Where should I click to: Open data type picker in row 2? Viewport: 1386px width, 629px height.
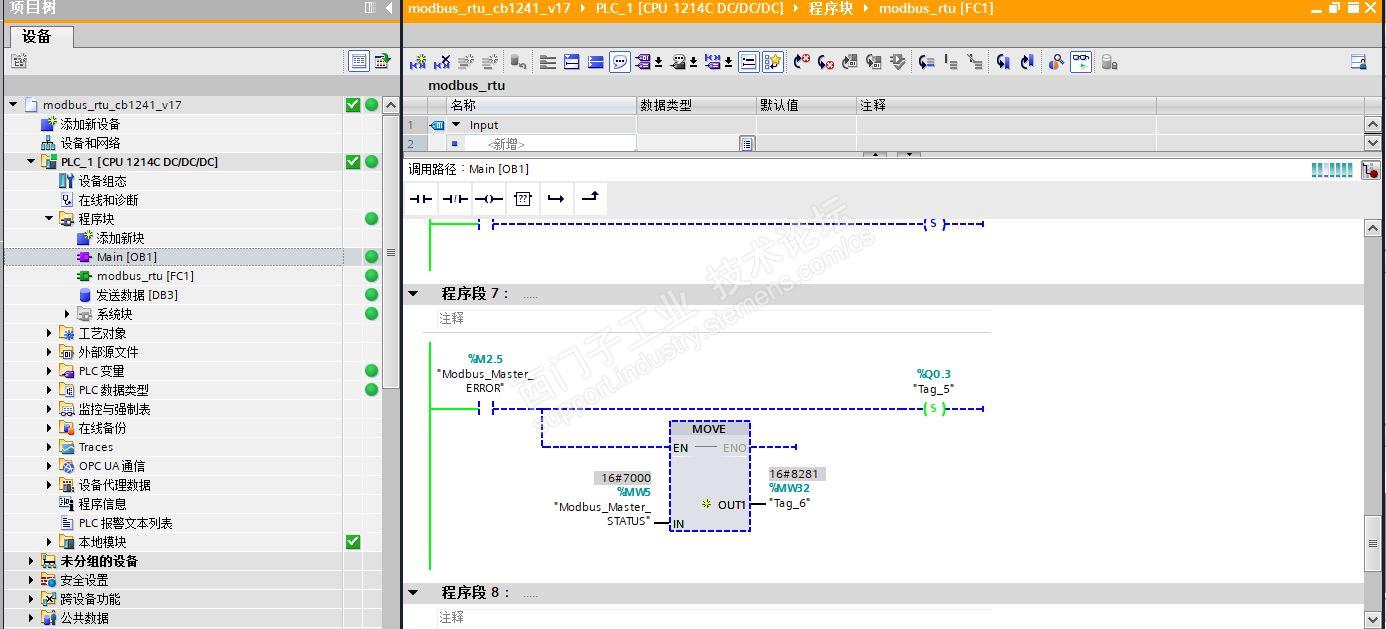point(746,144)
